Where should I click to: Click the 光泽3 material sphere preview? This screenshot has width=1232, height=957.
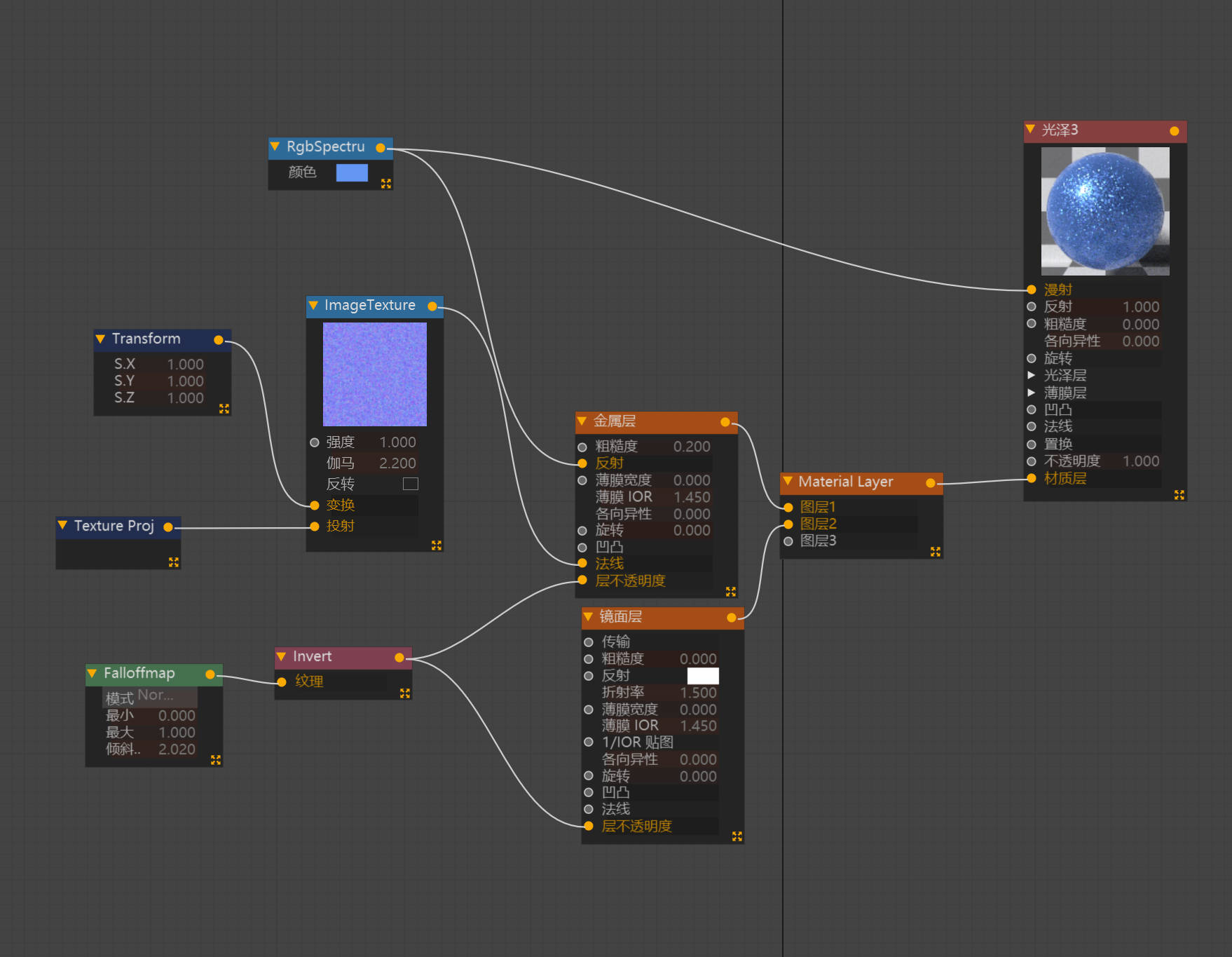click(x=1105, y=211)
